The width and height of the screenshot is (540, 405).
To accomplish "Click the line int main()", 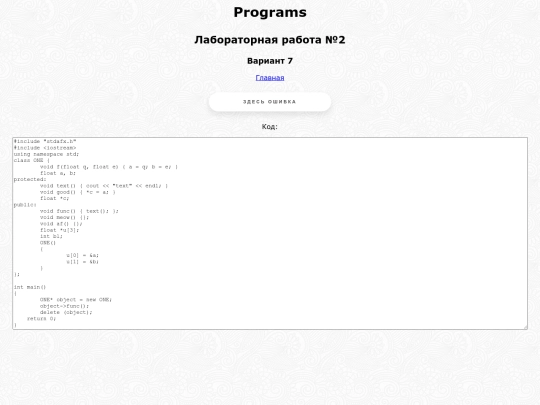I will tap(30, 287).
